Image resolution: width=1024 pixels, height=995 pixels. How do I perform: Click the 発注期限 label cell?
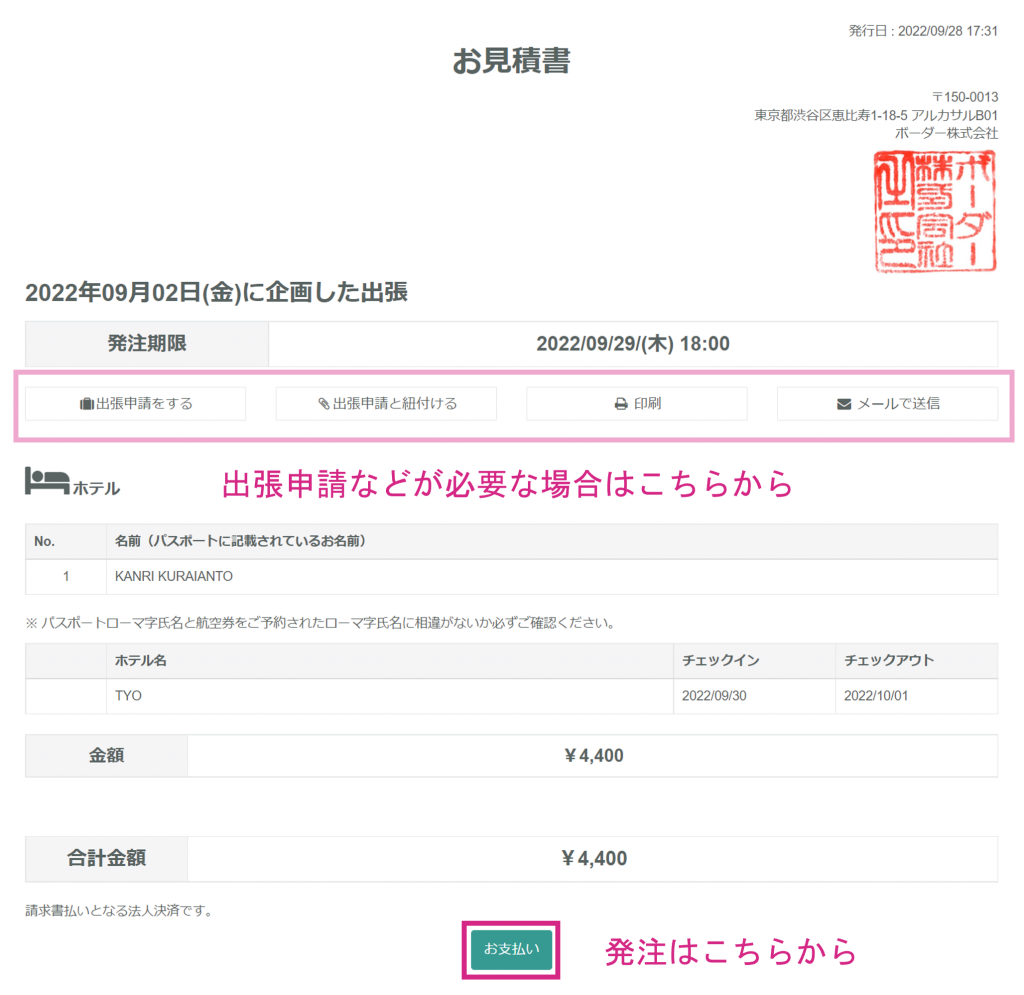(147, 343)
